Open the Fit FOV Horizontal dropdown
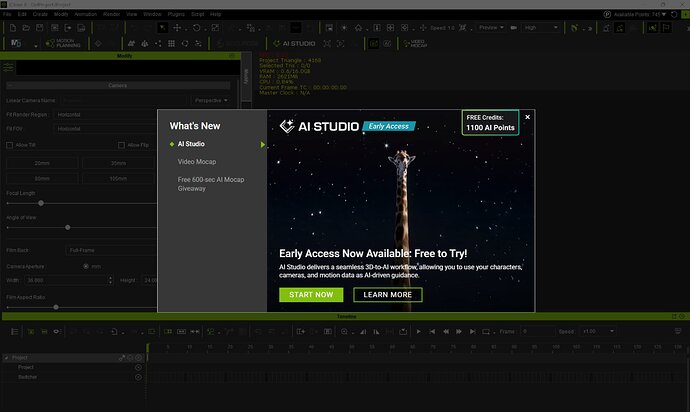This screenshot has height=412, width=690. 106,129
